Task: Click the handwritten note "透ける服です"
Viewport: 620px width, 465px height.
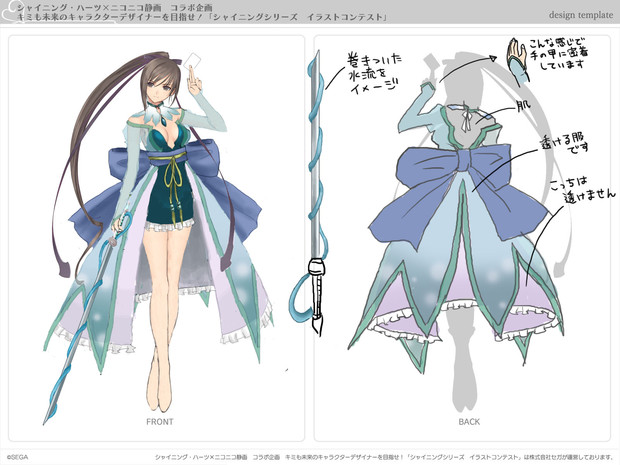Action: (565, 143)
